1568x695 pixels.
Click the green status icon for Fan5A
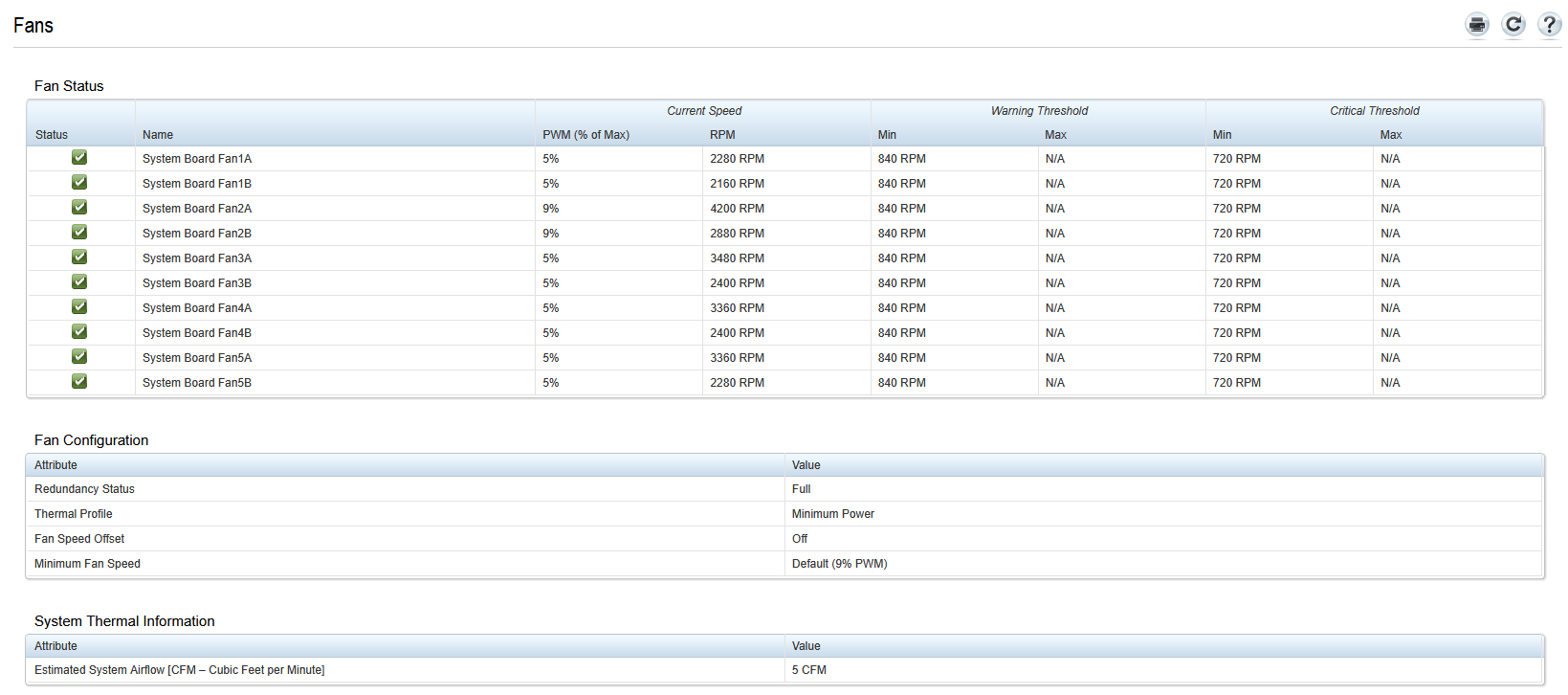[x=79, y=357]
